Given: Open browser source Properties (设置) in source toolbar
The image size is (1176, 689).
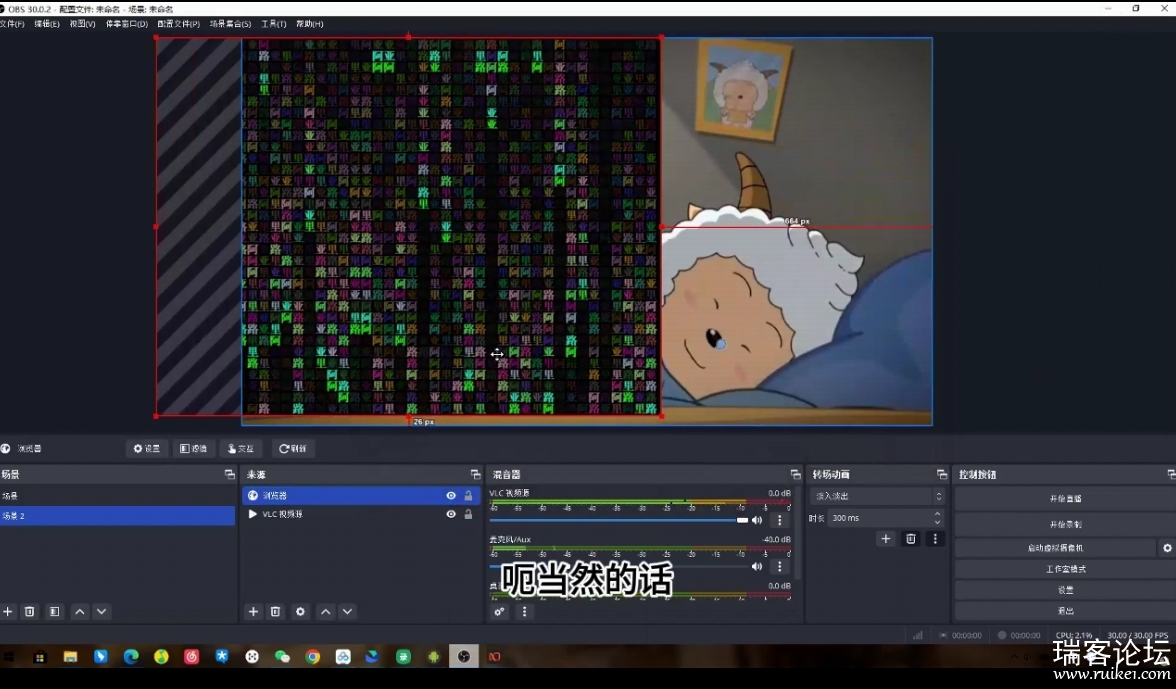Looking at the screenshot, I should [147, 448].
